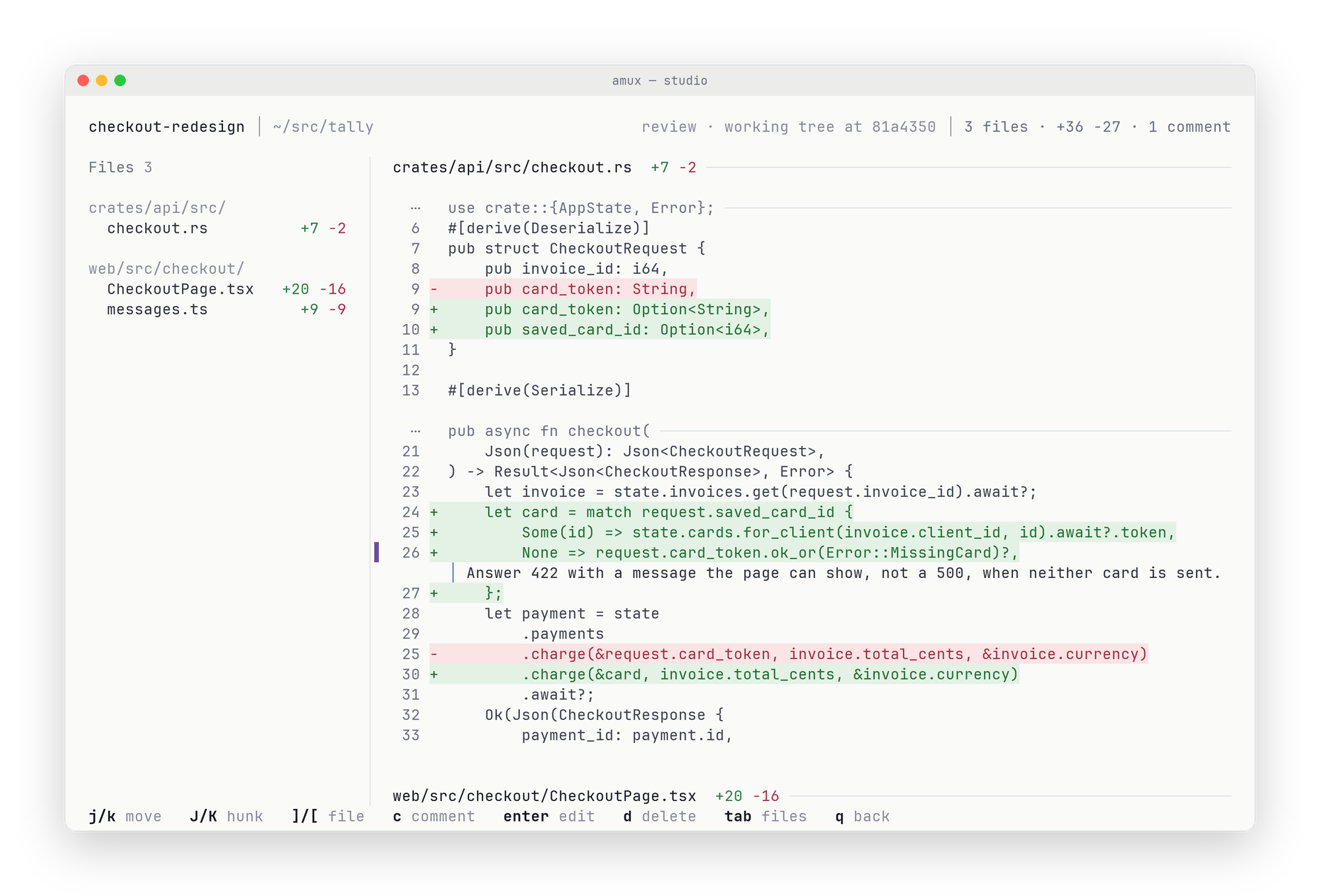Click the 'pub async fn checkout(' hunk ellipsis
Image resolution: width=1320 pixels, height=896 pixels.
(415, 431)
